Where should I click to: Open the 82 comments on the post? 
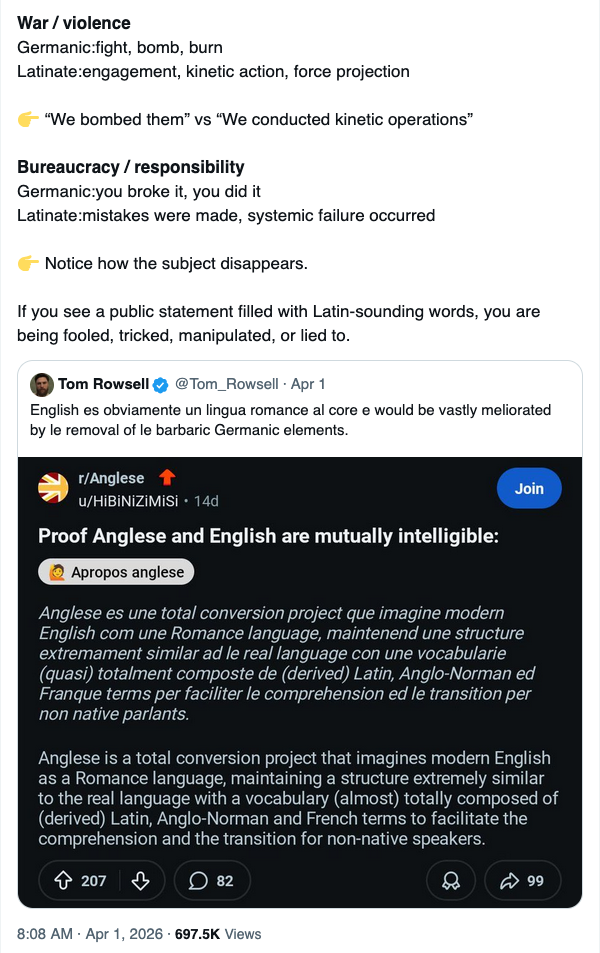pyautogui.click(x=211, y=880)
